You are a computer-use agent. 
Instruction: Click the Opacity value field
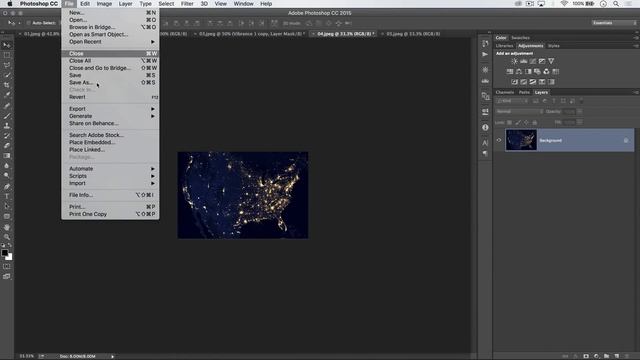point(569,111)
